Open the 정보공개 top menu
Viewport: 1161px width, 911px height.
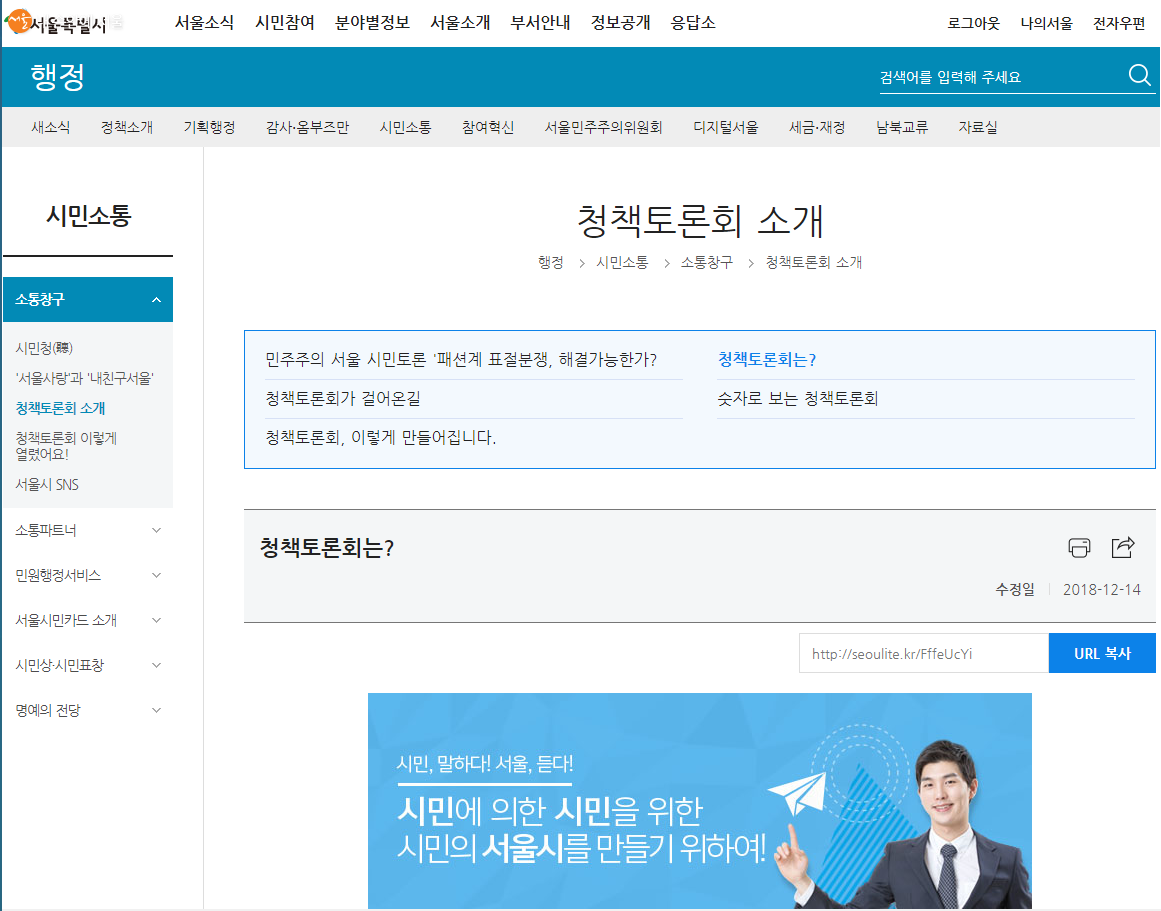(x=620, y=23)
